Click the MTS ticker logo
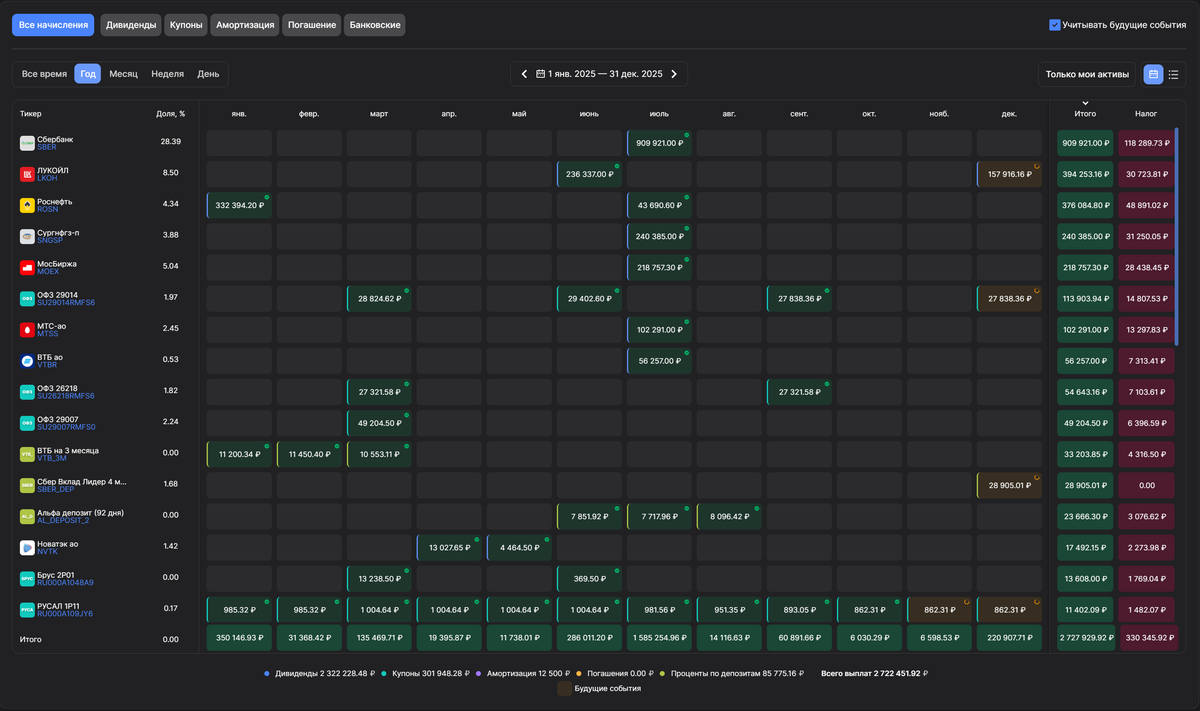The image size is (1200, 711). [27, 329]
